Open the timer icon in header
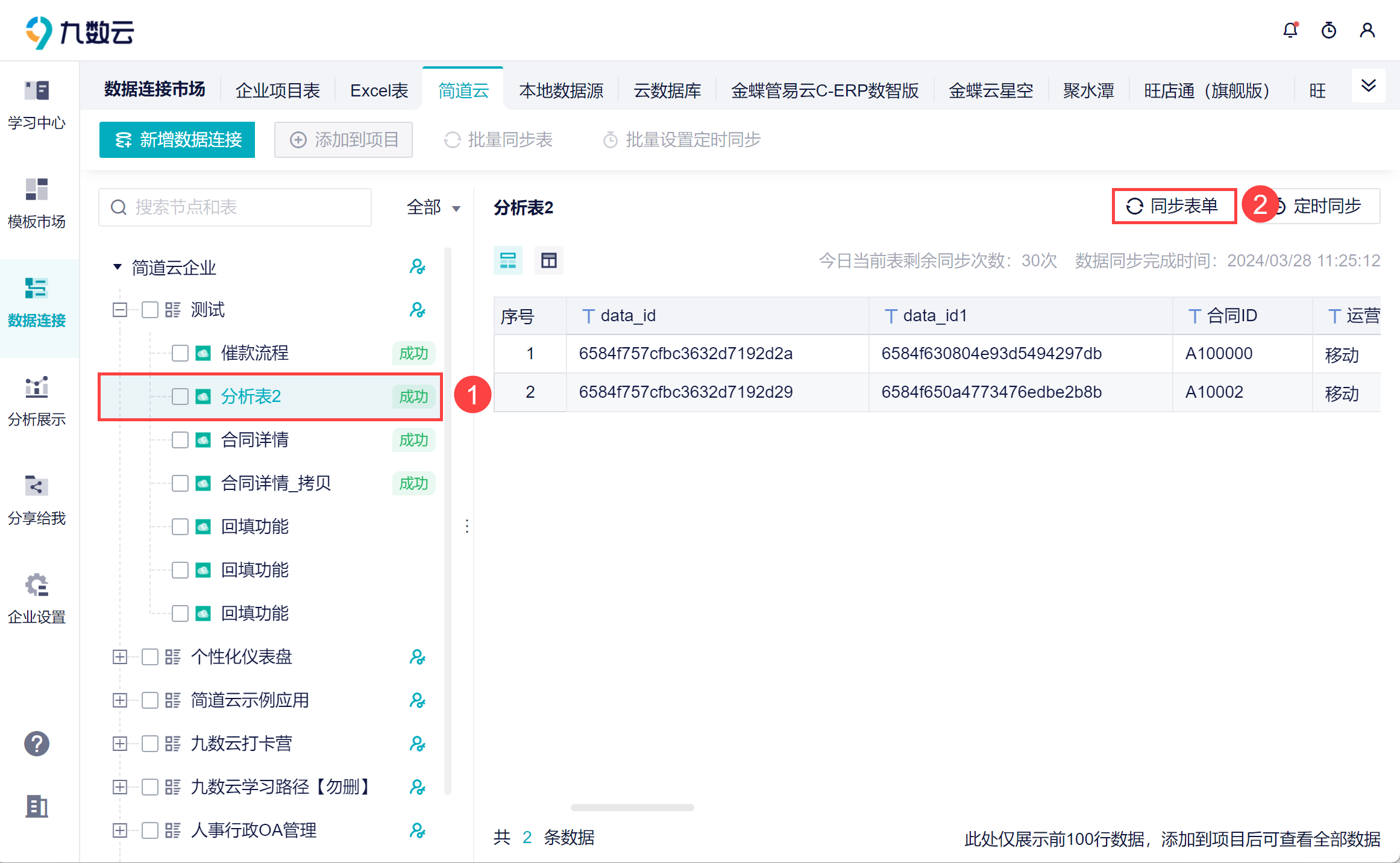This screenshot has width=1400, height=863. [1328, 30]
